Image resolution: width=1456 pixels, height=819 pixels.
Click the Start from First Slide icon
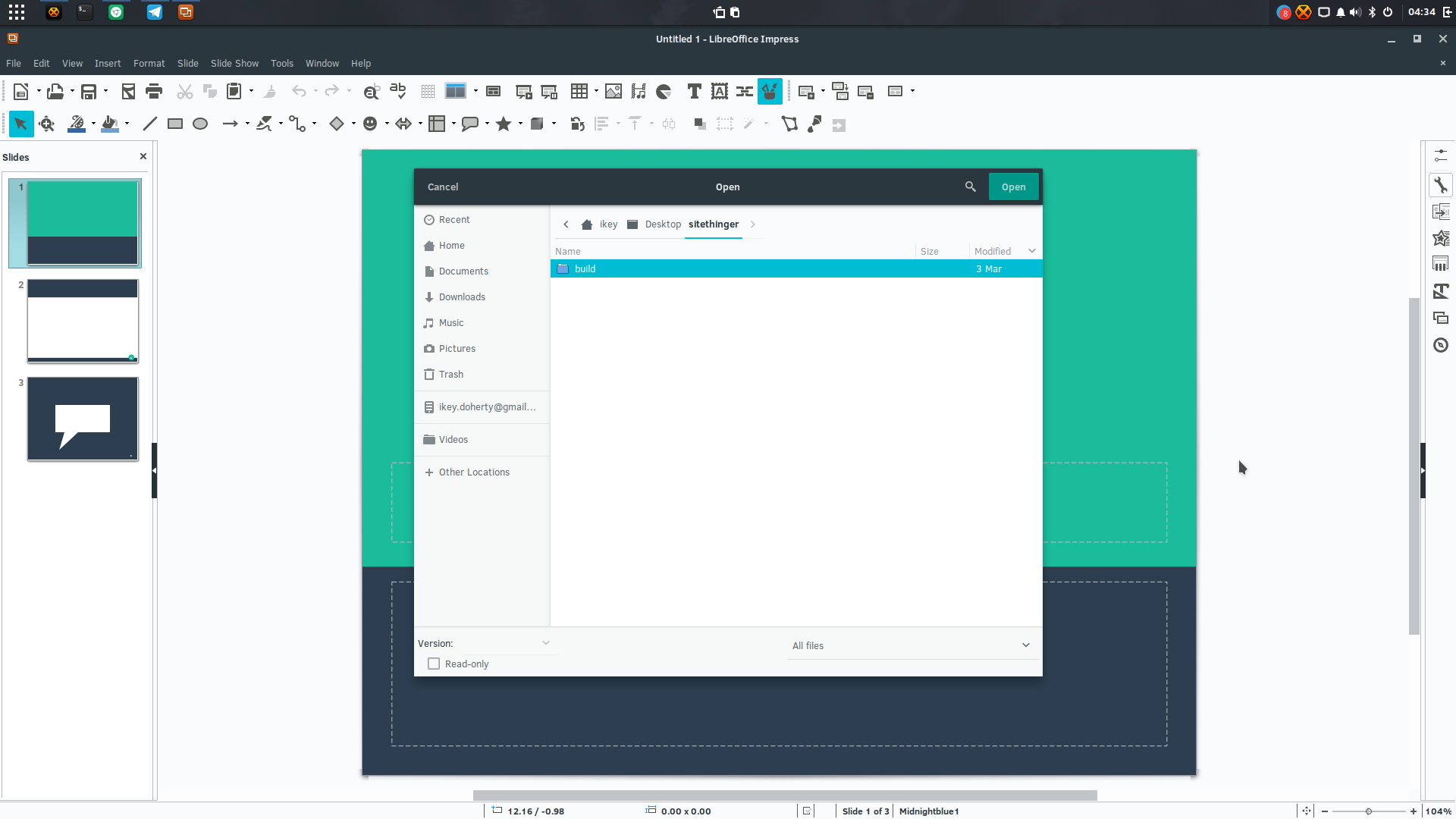click(524, 92)
